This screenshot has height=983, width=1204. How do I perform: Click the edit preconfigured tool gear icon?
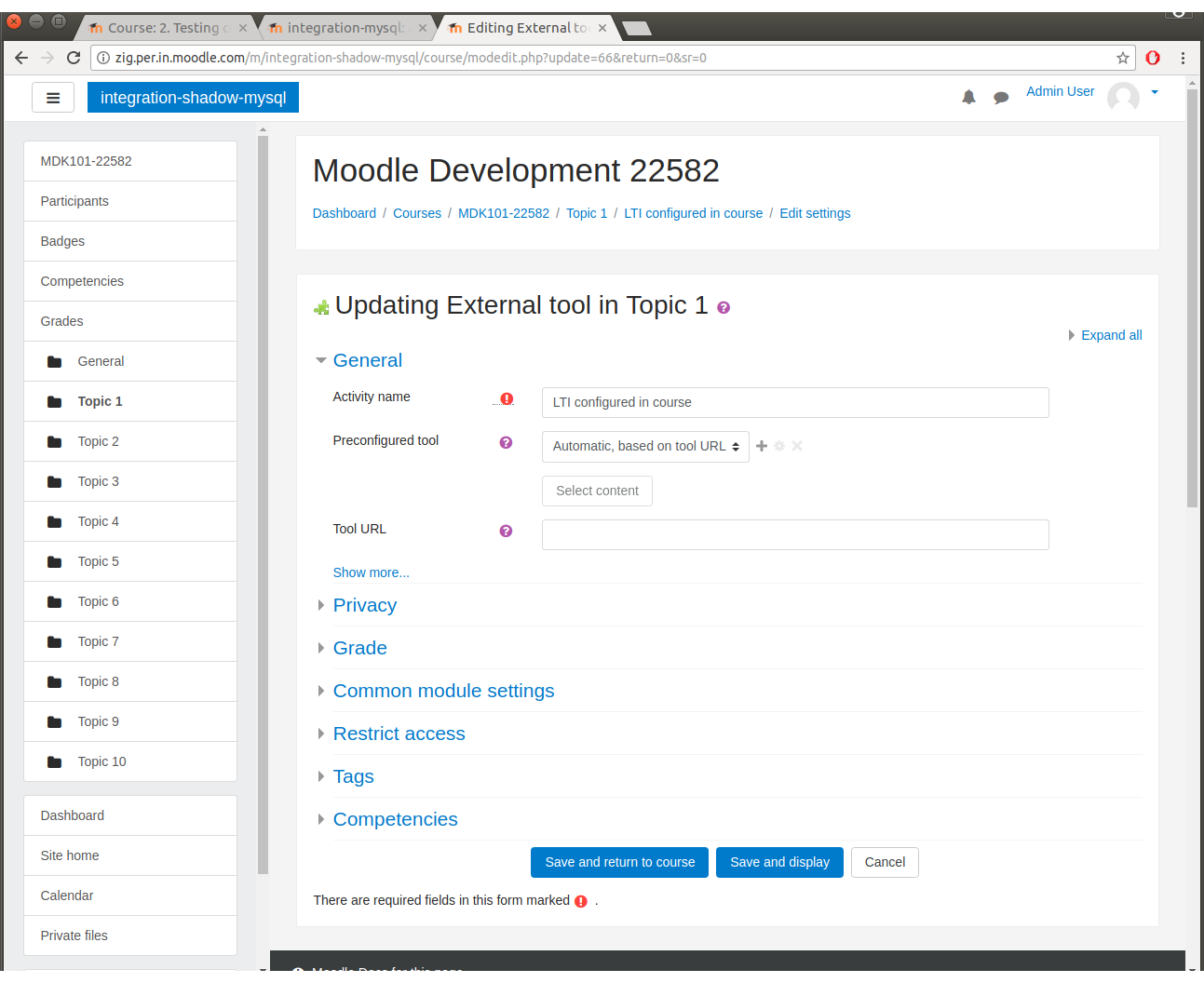point(779,446)
